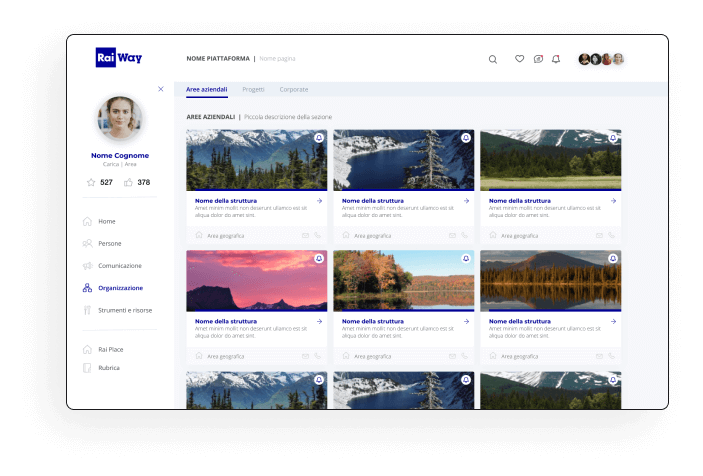This screenshot has width=703, height=476.
Task: Click the star icon beside 527
Action: pos(91,182)
